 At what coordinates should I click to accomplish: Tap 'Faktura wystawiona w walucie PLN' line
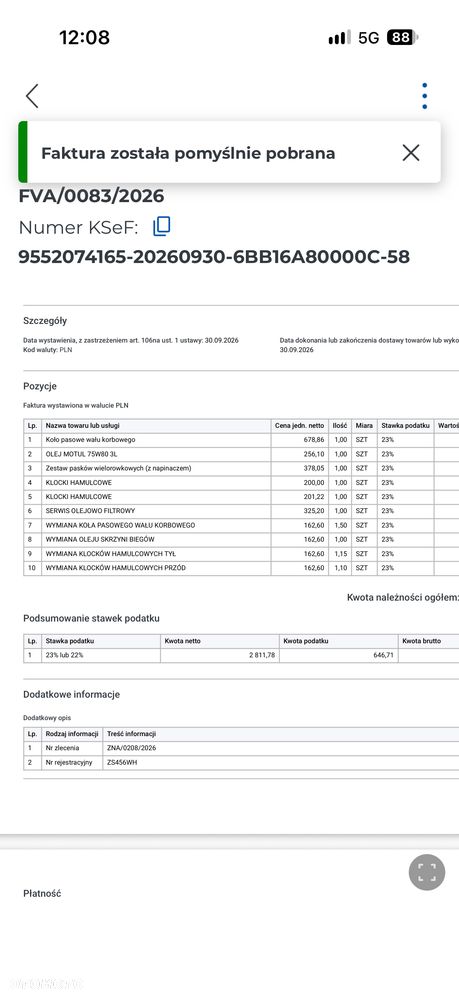tap(76, 405)
